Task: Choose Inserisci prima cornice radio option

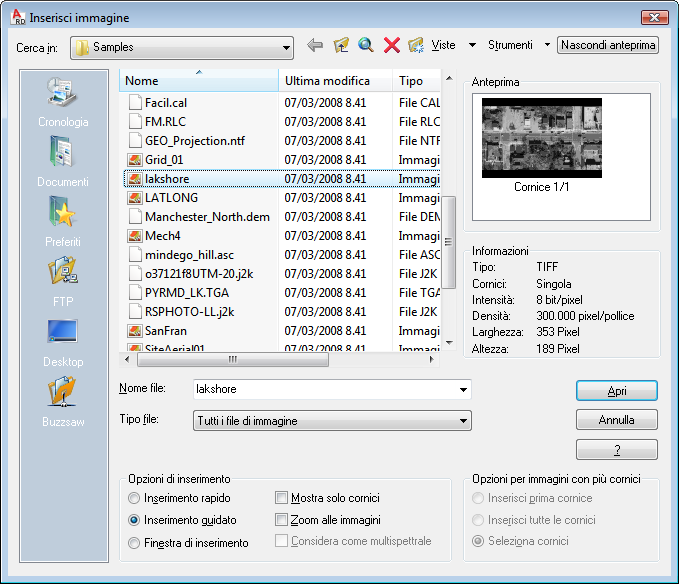Action: point(478,498)
